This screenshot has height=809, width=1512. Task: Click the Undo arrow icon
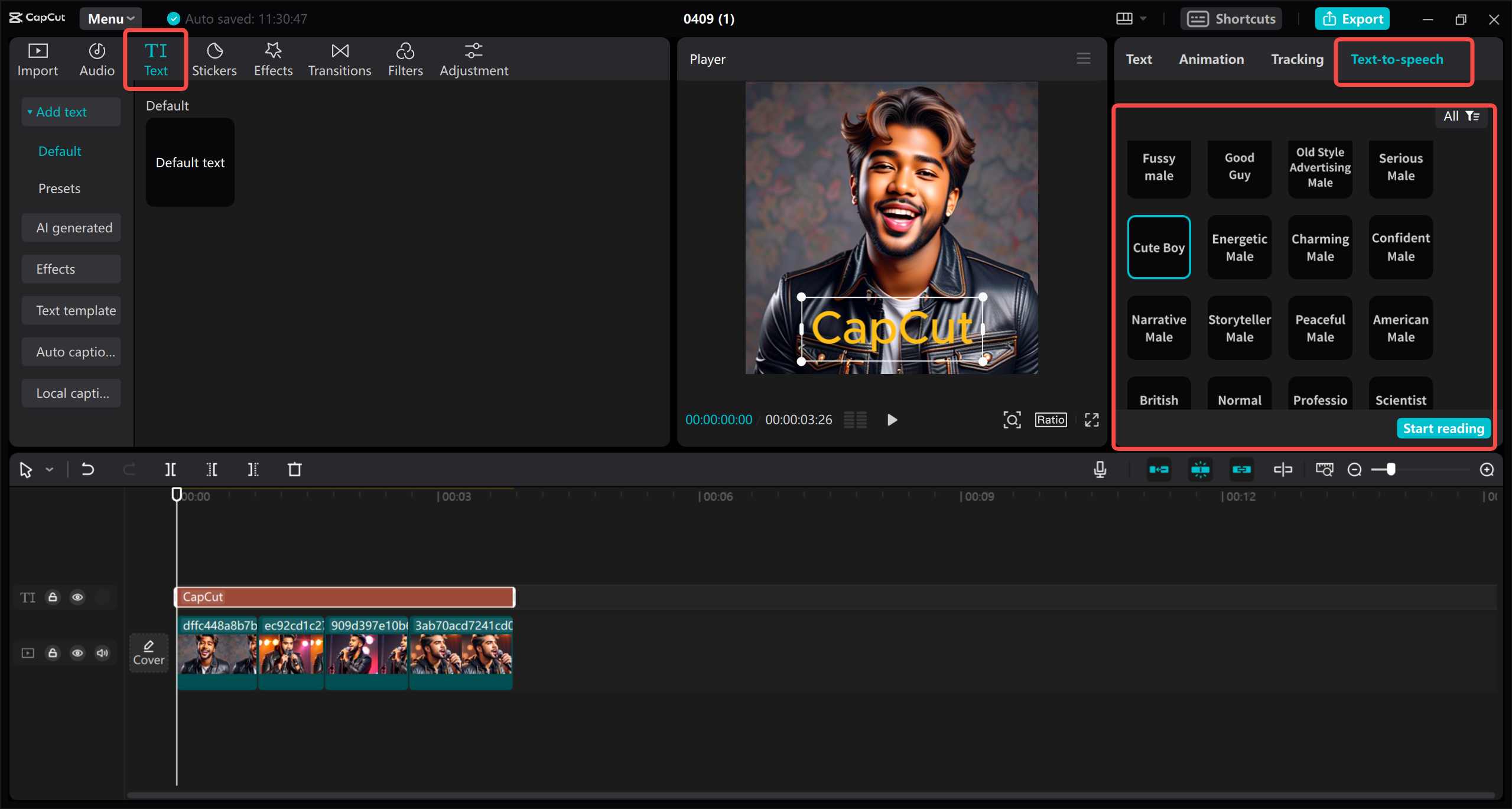[x=87, y=470]
